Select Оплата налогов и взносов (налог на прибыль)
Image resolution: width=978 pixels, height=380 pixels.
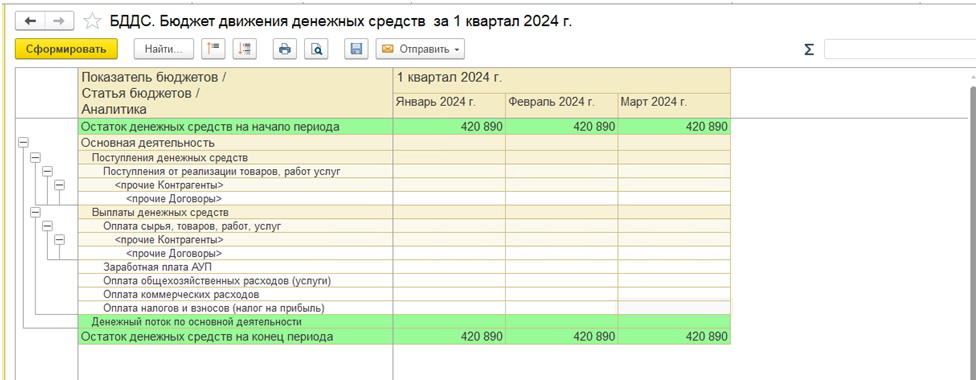click(236, 308)
